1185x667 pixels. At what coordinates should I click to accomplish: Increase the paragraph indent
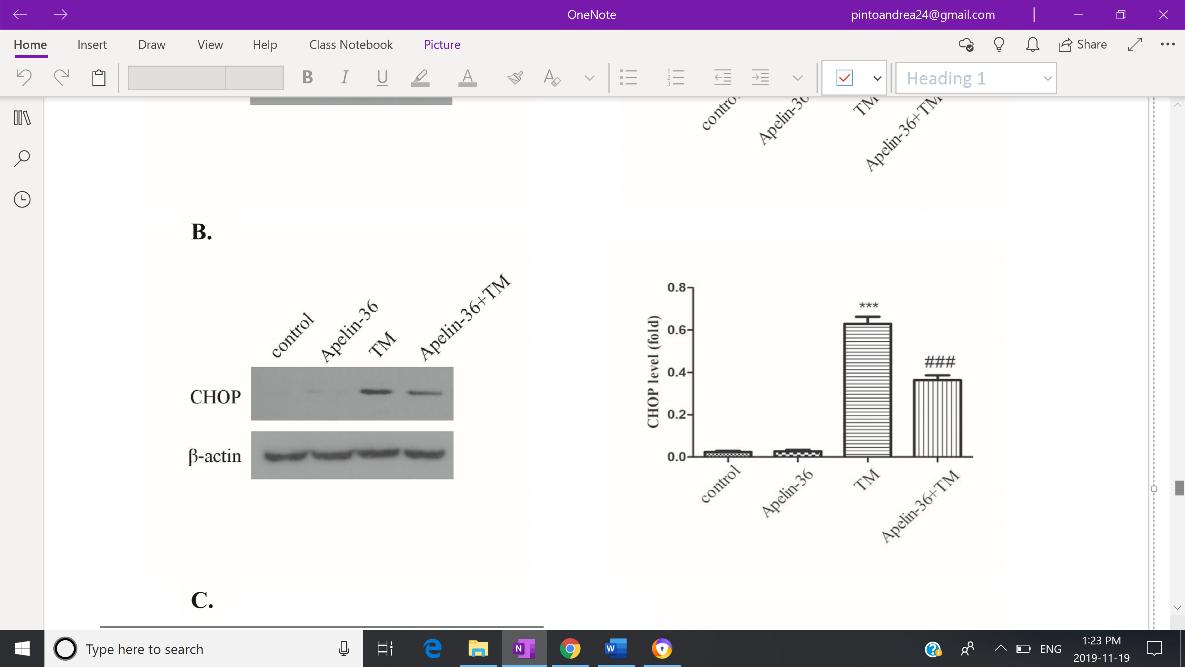760,77
